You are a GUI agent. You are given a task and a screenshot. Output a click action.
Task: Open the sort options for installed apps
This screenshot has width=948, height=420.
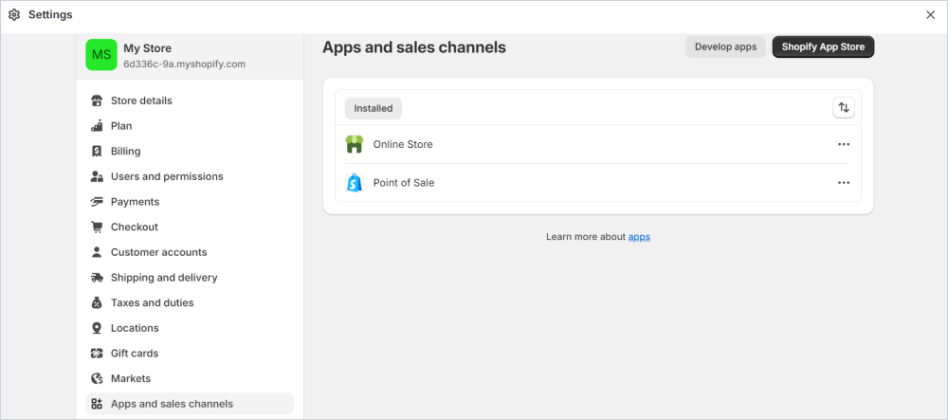[843, 108]
